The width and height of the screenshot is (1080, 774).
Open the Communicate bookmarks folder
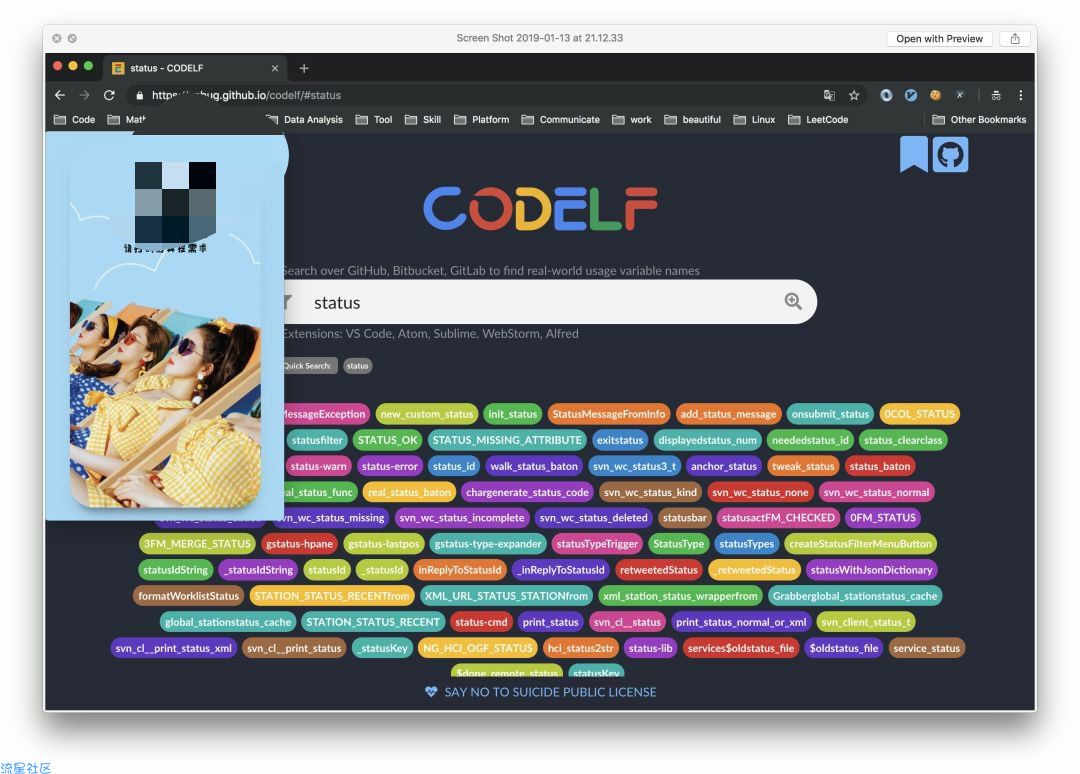pos(561,119)
